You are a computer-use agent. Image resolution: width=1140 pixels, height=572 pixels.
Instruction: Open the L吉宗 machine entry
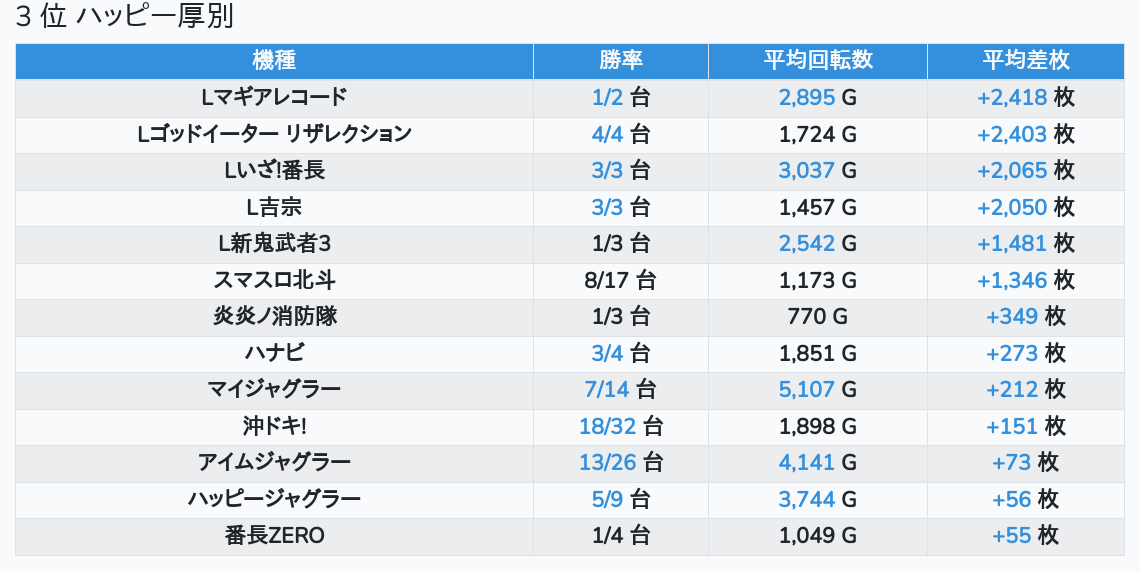[x=274, y=207]
